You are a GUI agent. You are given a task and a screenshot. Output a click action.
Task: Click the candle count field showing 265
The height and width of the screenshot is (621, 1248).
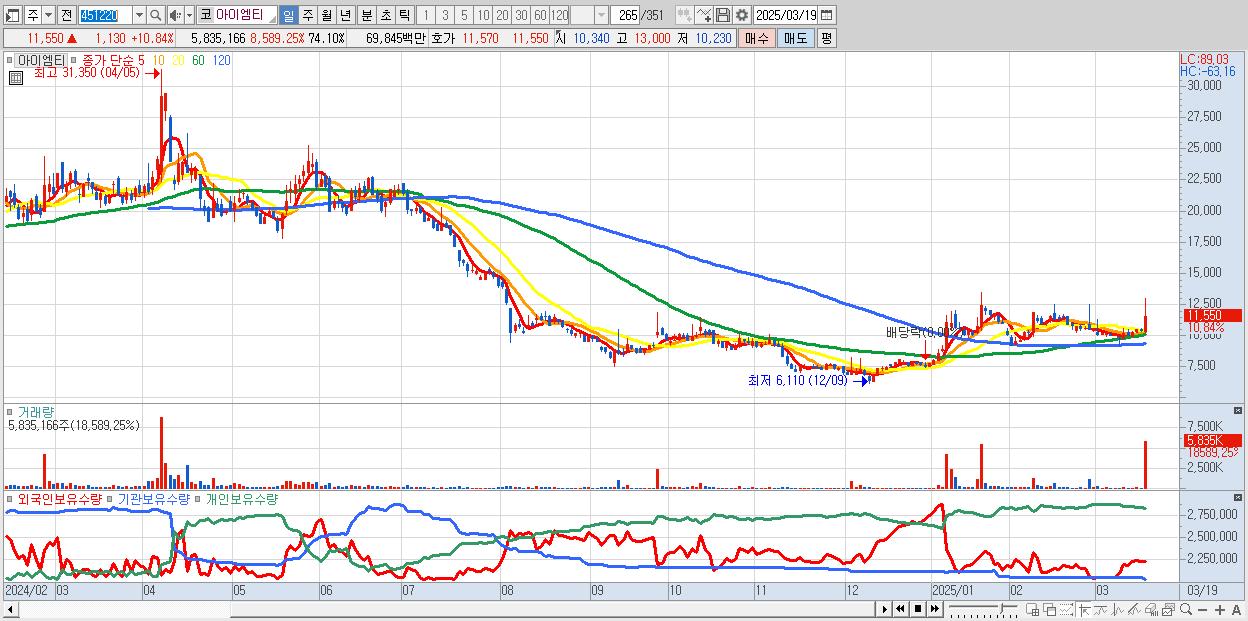(x=625, y=15)
